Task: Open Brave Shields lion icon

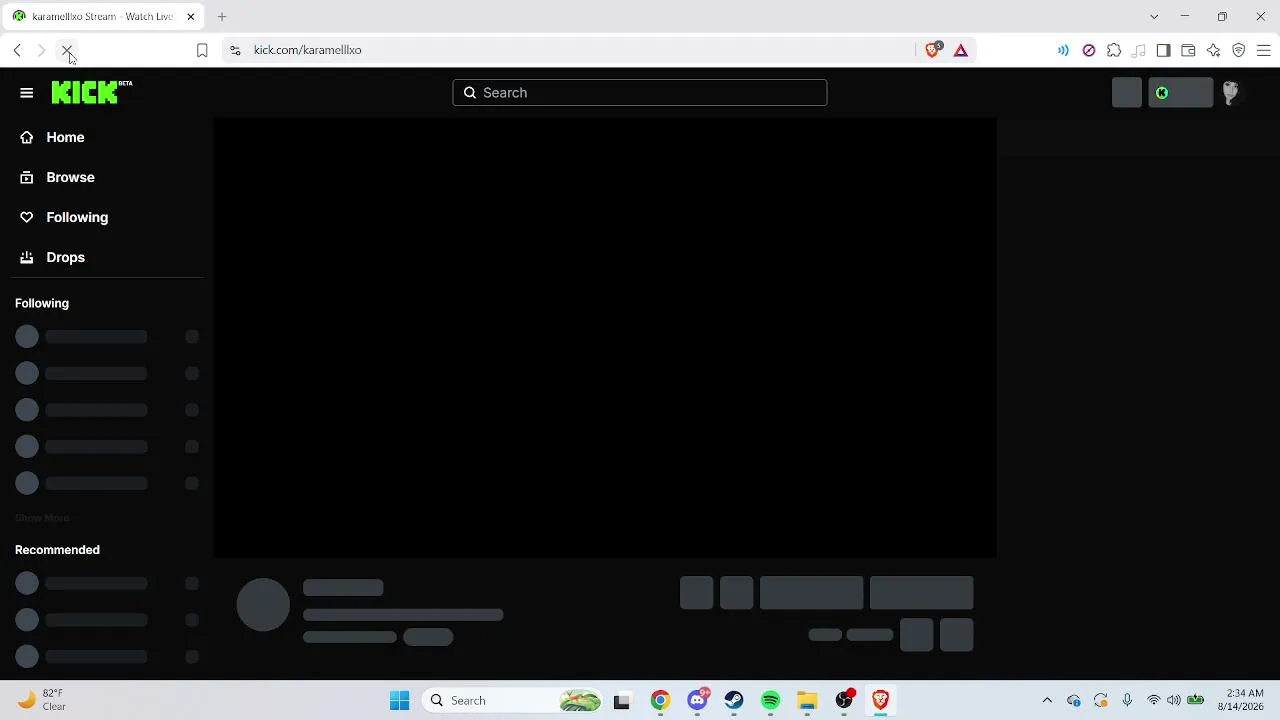Action: [x=933, y=50]
